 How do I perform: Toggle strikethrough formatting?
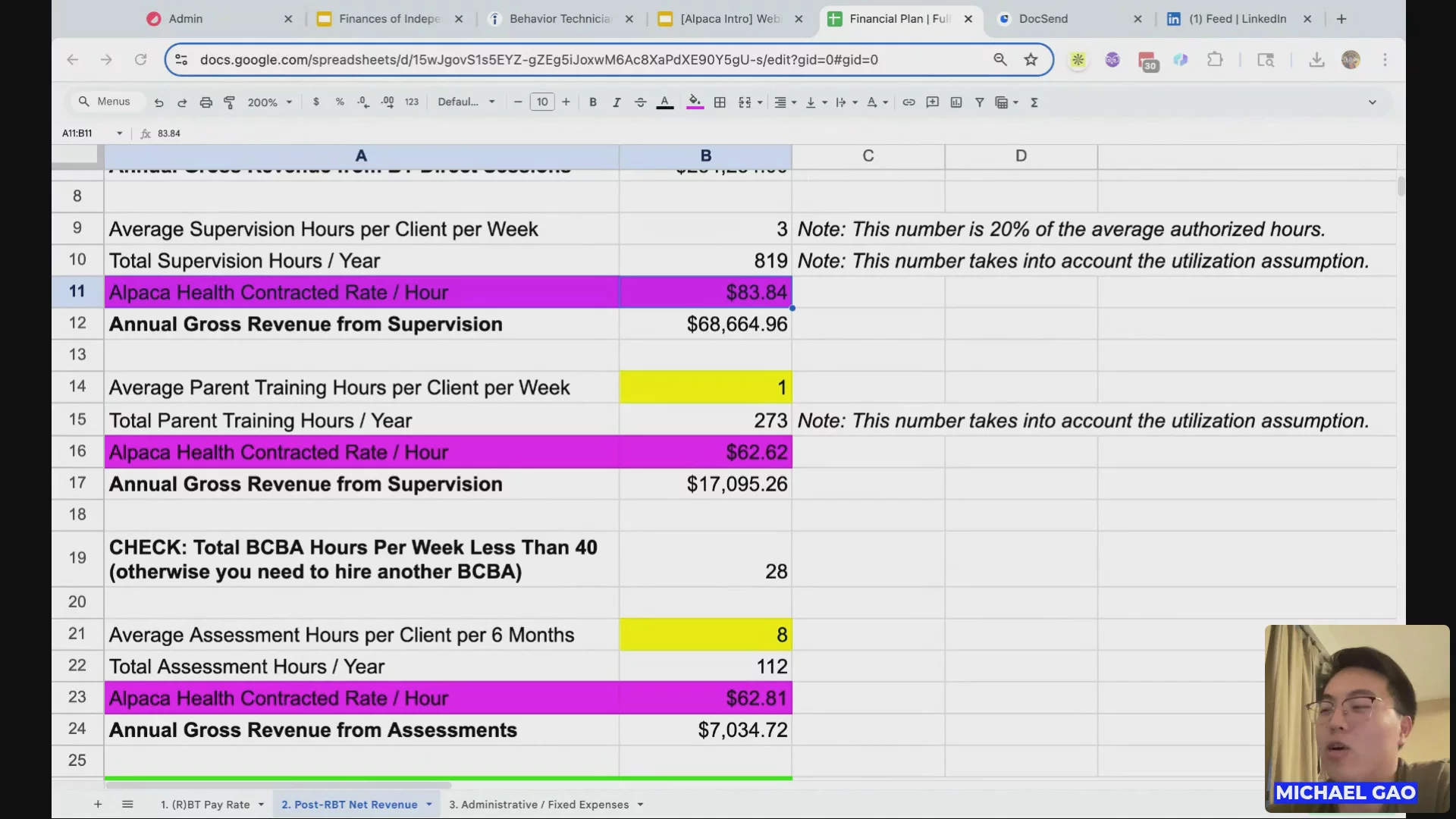tap(641, 102)
